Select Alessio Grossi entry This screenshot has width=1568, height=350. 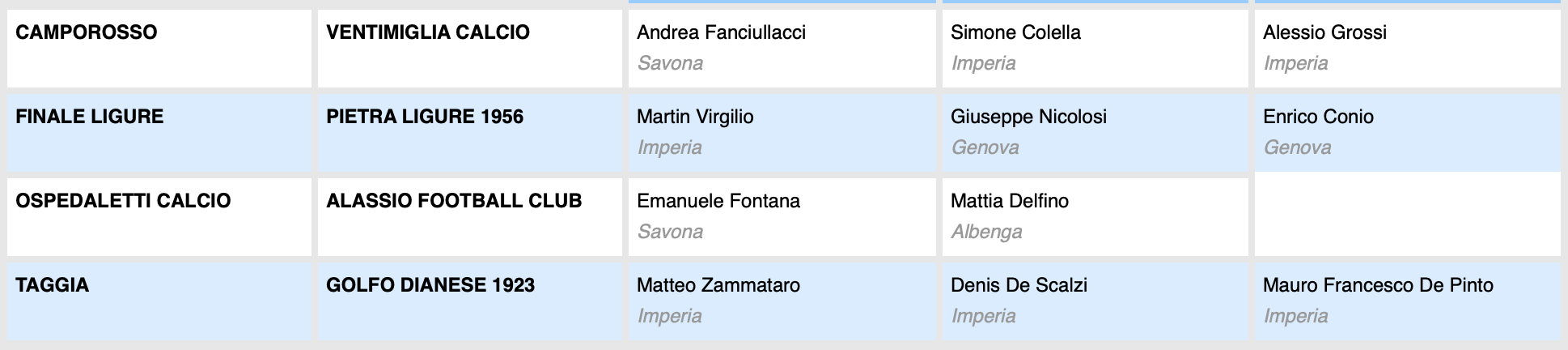(x=1324, y=32)
